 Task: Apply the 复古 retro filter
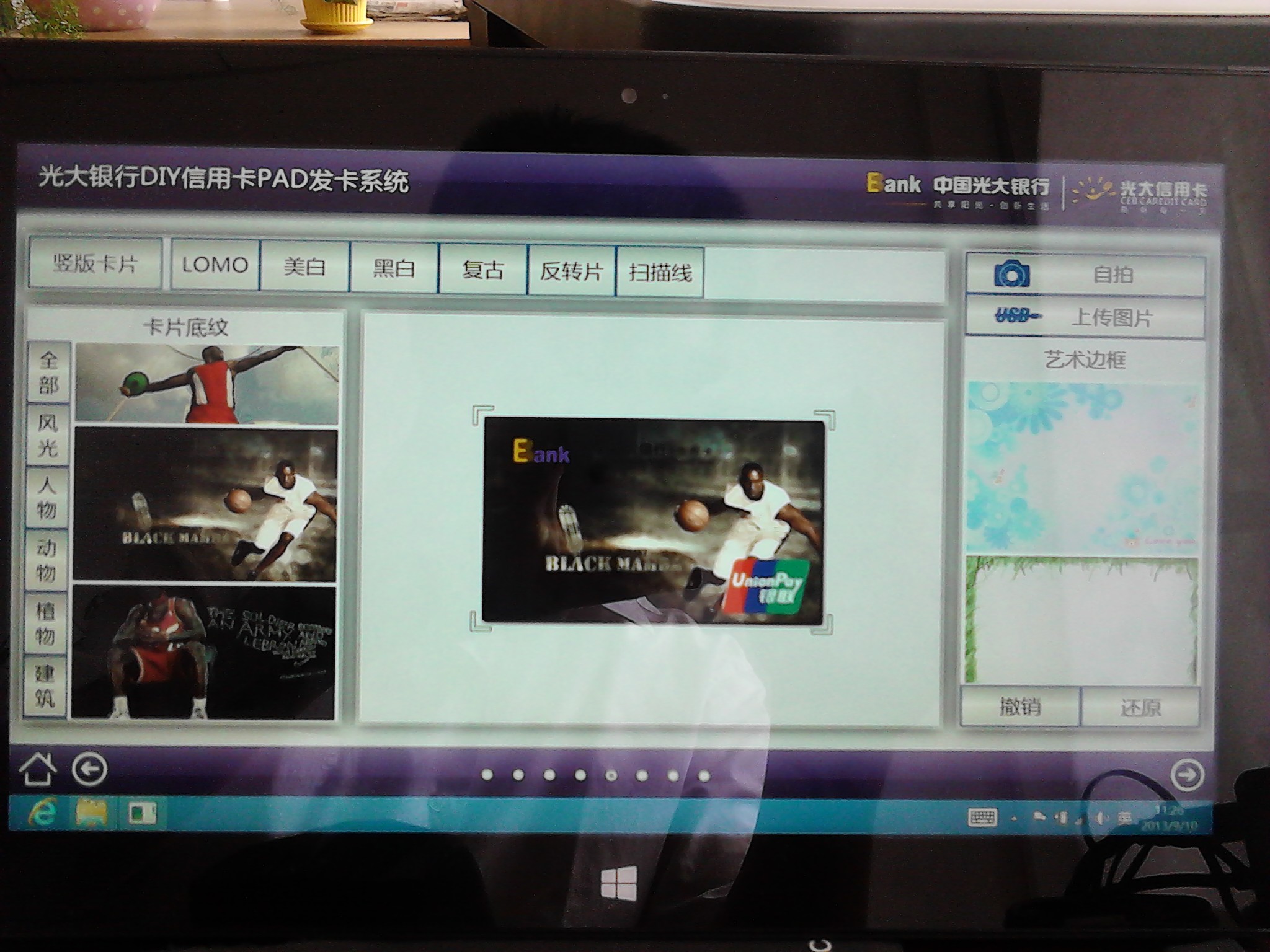[482, 270]
